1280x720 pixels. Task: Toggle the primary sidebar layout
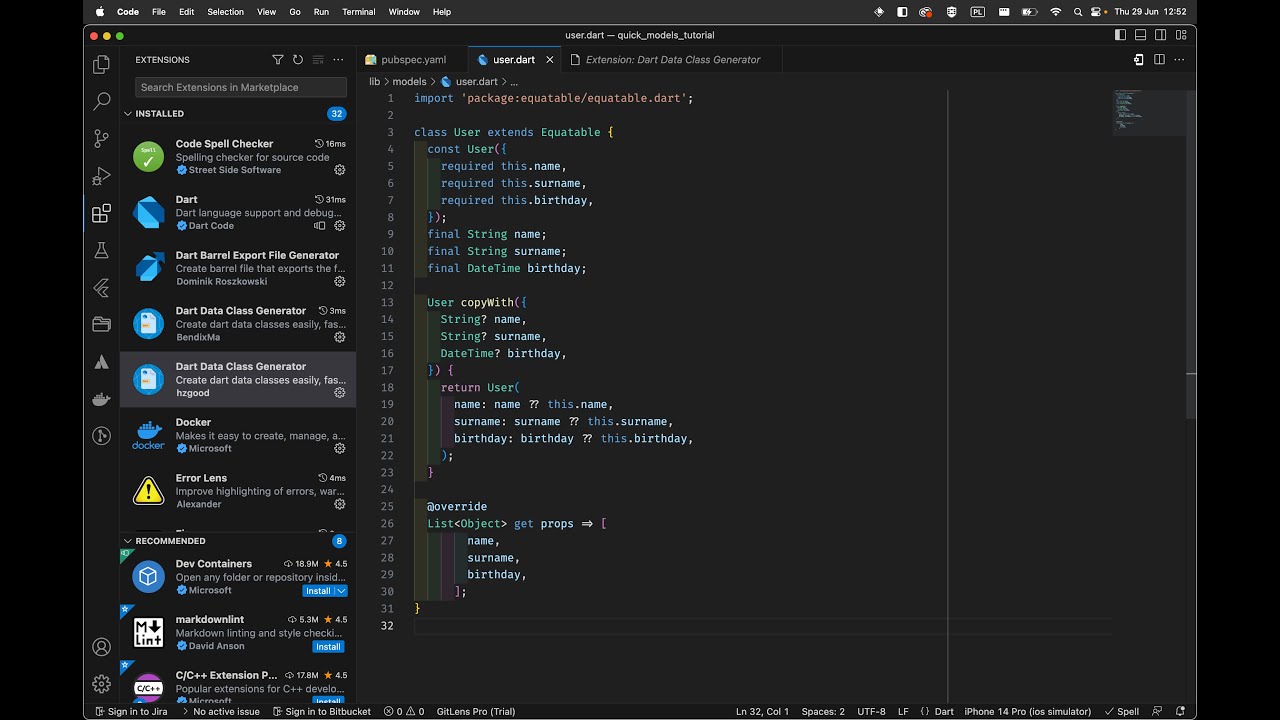[1120, 35]
